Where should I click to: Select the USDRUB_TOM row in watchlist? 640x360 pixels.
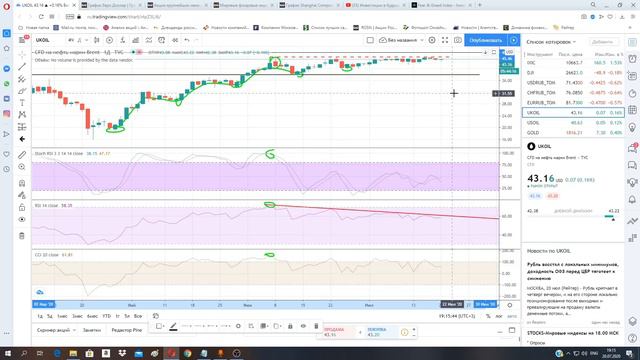573,82
